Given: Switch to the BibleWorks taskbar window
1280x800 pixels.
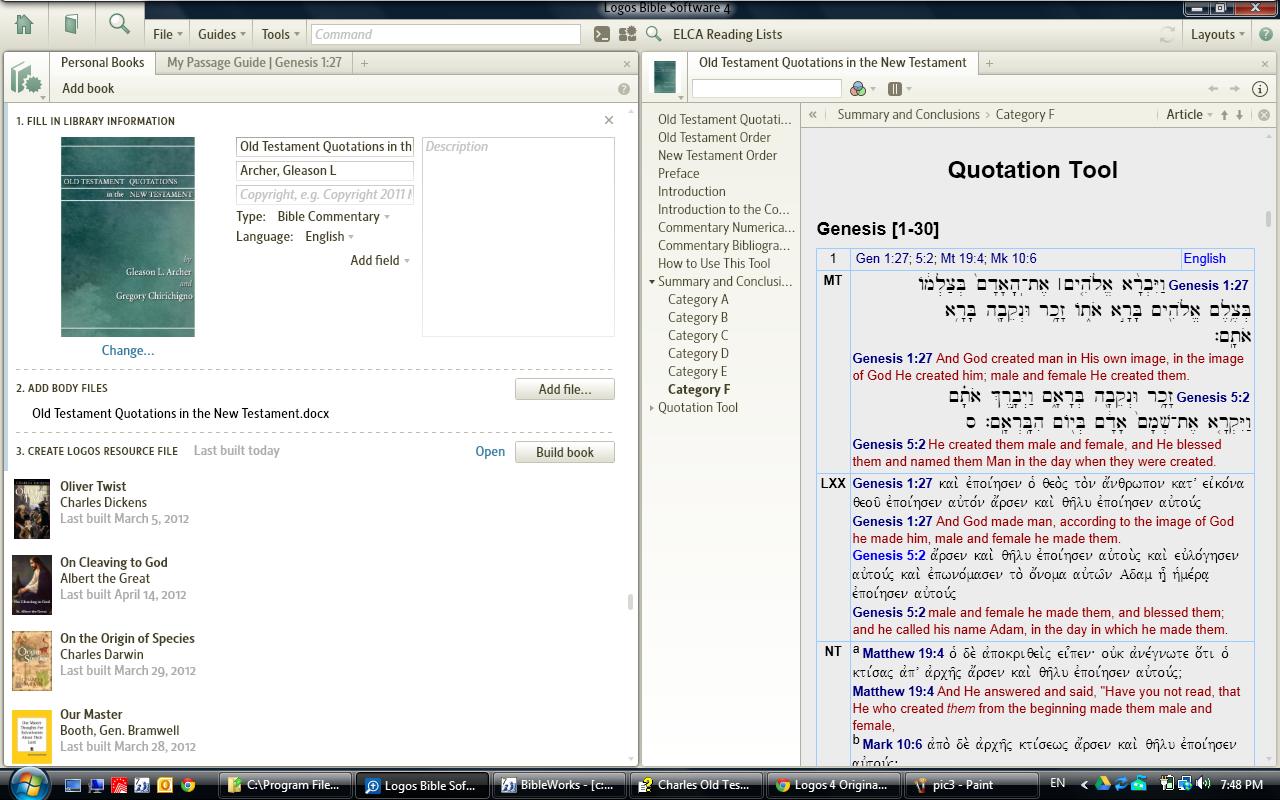Looking at the screenshot, I should pos(559,785).
